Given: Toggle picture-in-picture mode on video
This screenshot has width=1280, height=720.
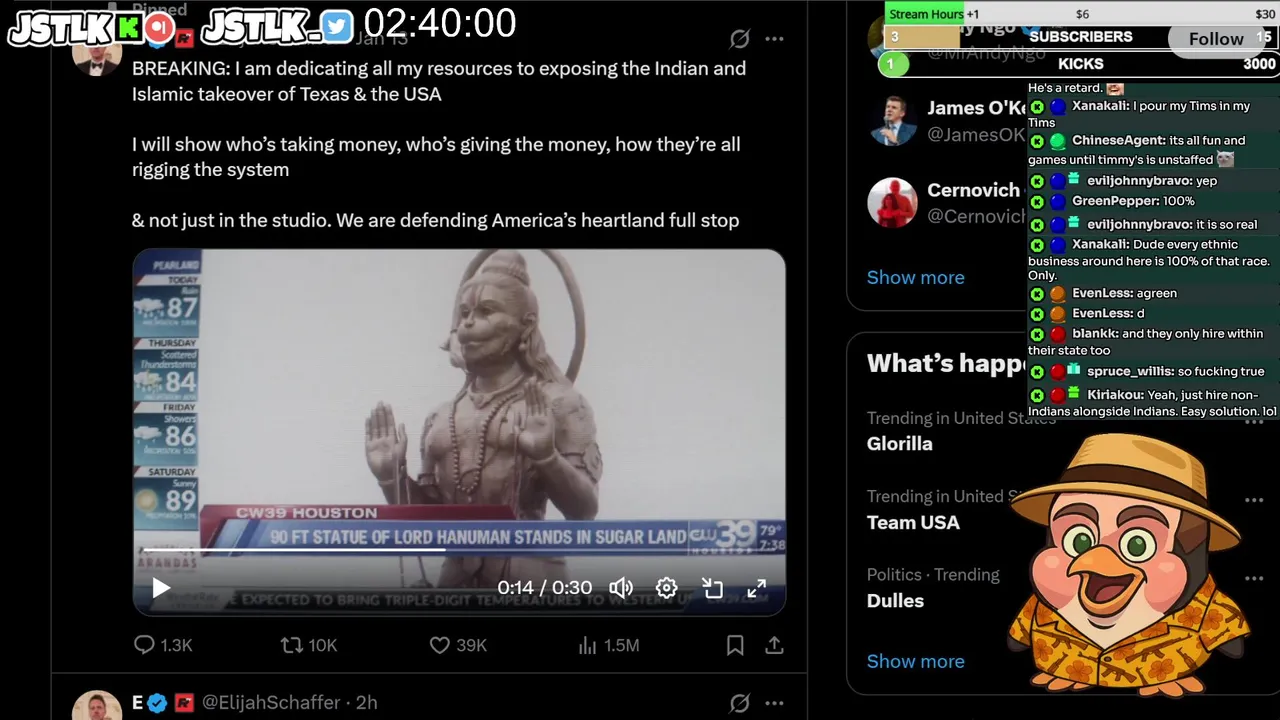Looking at the screenshot, I should [x=712, y=588].
